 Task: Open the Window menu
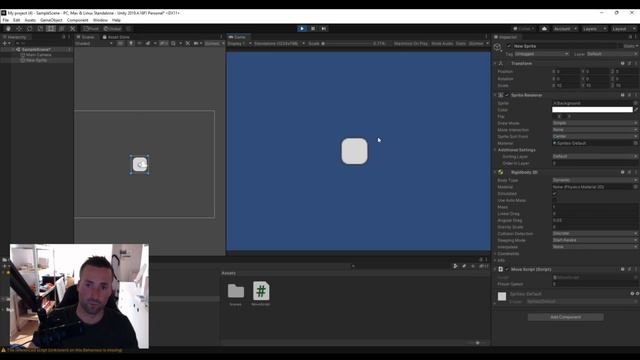pyautogui.click(x=100, y=20)
